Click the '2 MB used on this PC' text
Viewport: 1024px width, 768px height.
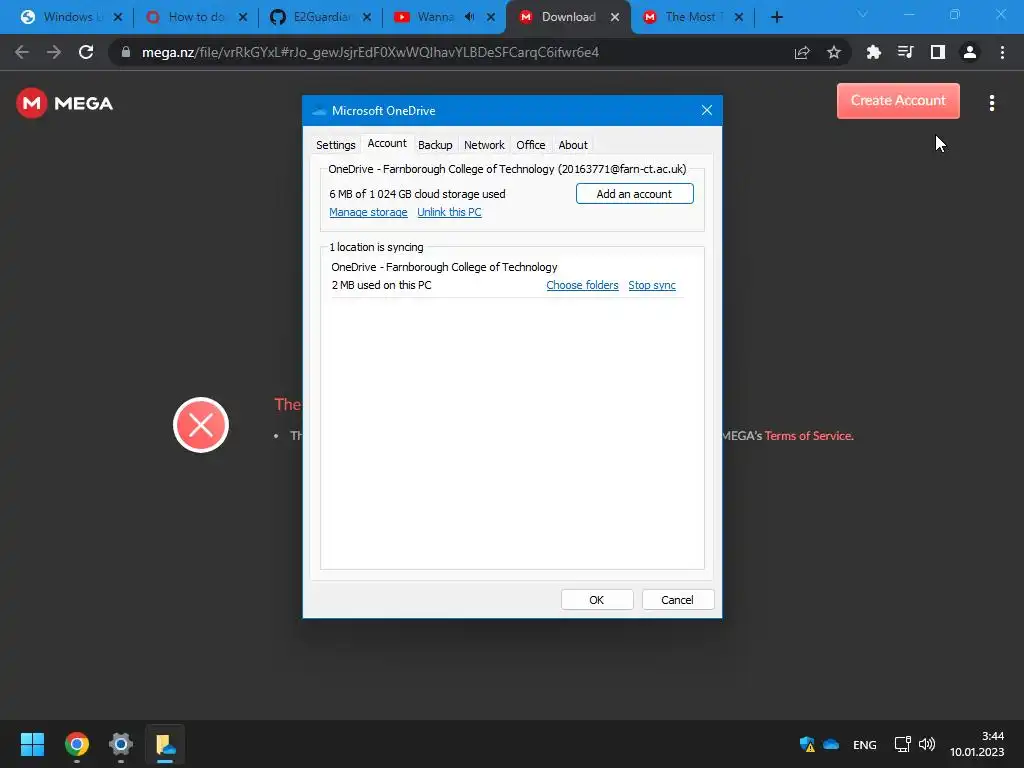tap(381, 285)
